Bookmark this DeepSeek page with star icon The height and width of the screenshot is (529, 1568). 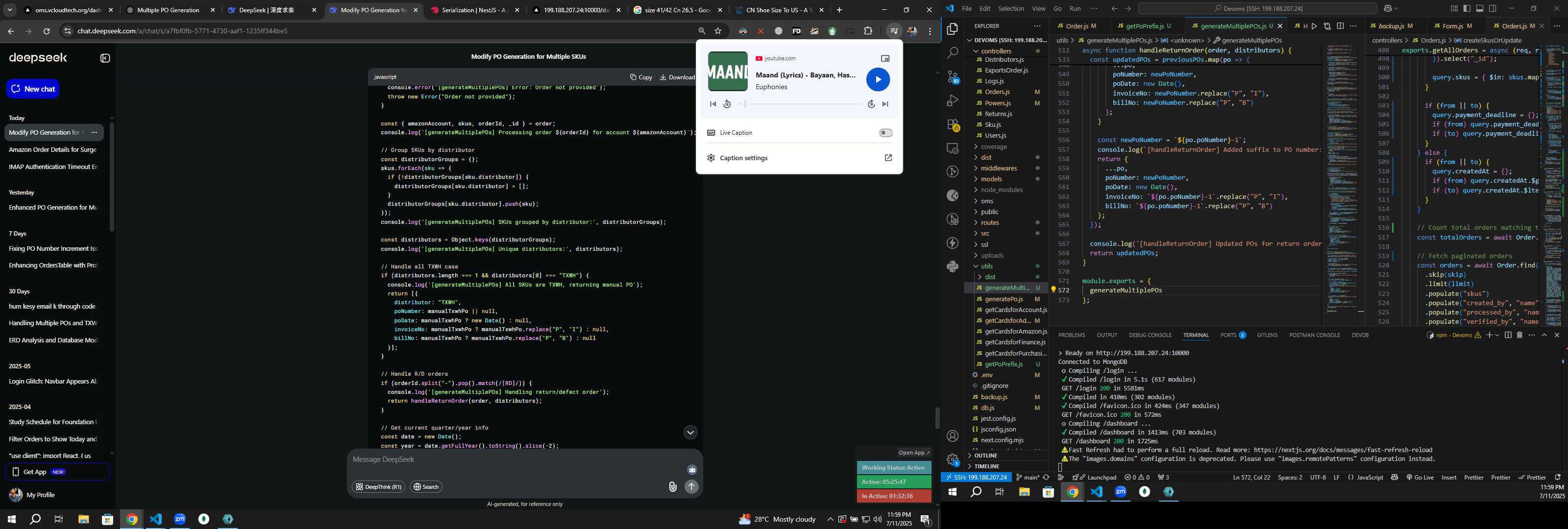point(718,31)
